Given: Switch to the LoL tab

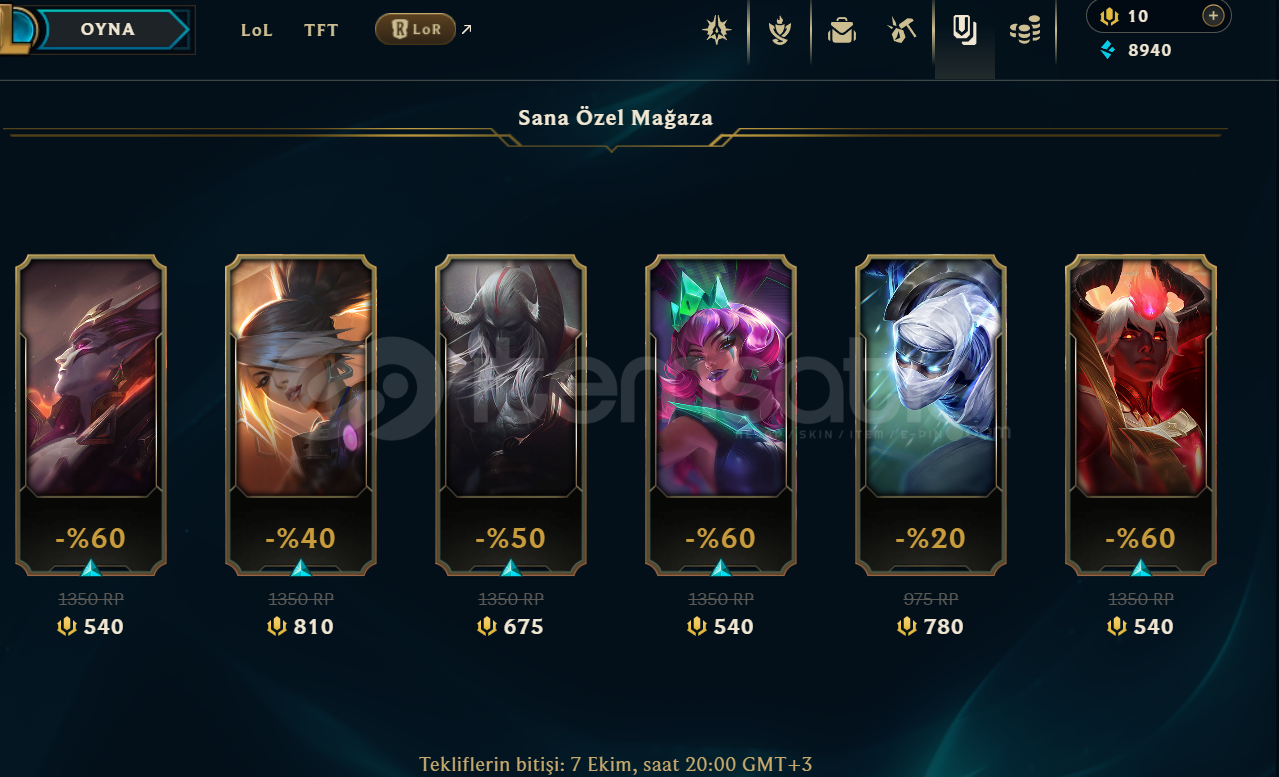Looking at the screenshot, I should point(257,30).
